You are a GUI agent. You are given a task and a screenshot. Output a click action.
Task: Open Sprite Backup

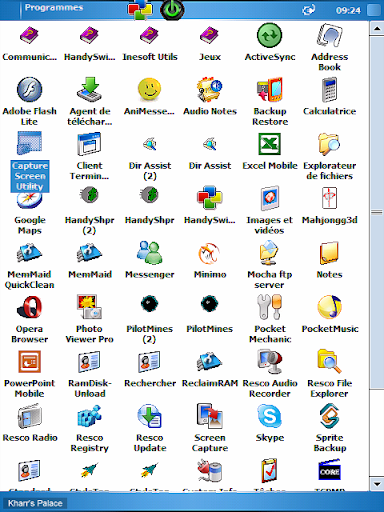coord(329,416)
